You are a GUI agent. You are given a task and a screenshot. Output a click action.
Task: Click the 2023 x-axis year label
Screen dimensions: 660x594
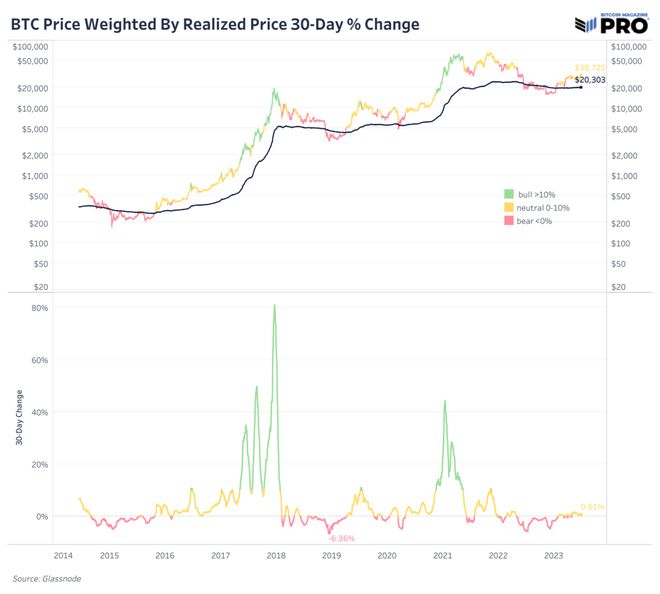pyautogui.click(x=553, y=555)
